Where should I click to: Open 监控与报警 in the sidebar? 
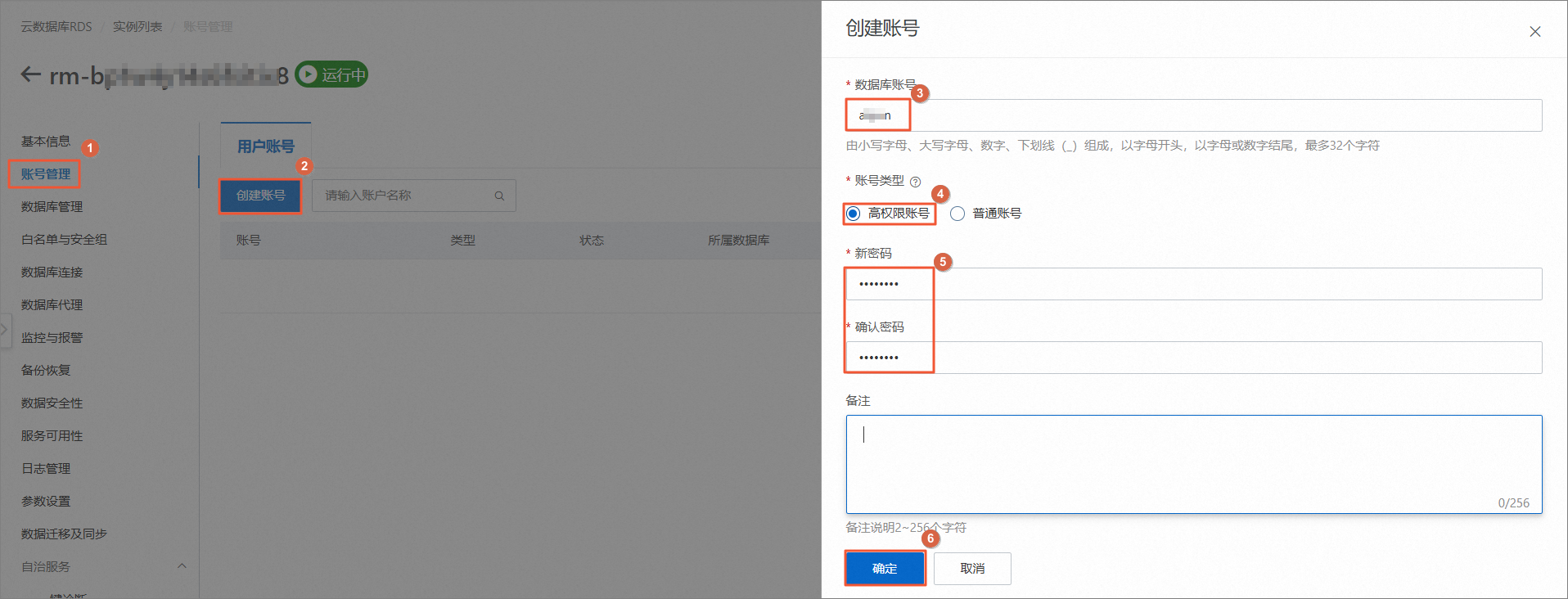click(x=52, y=338)
